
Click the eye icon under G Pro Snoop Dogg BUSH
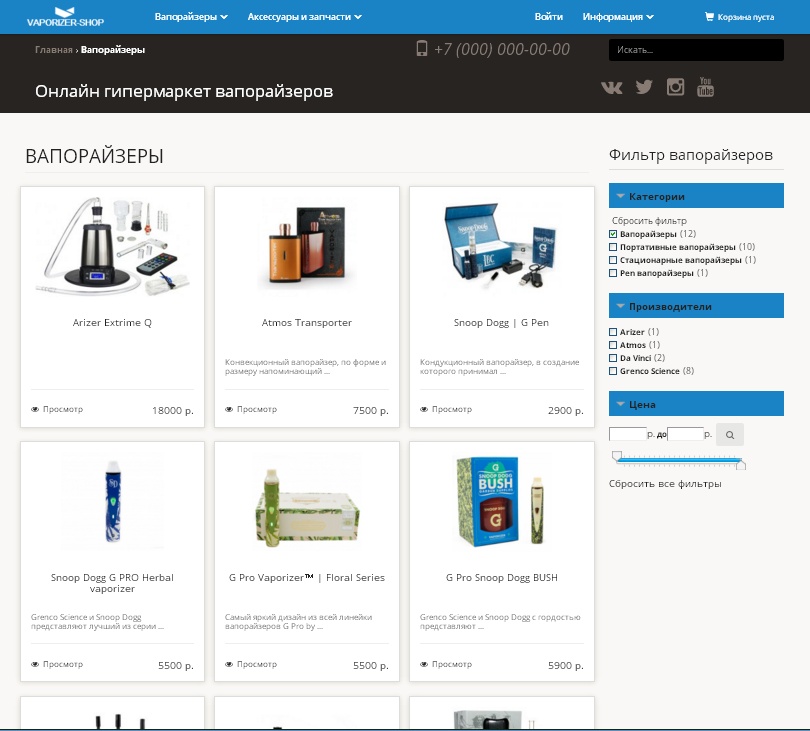[x=424, y=664]
